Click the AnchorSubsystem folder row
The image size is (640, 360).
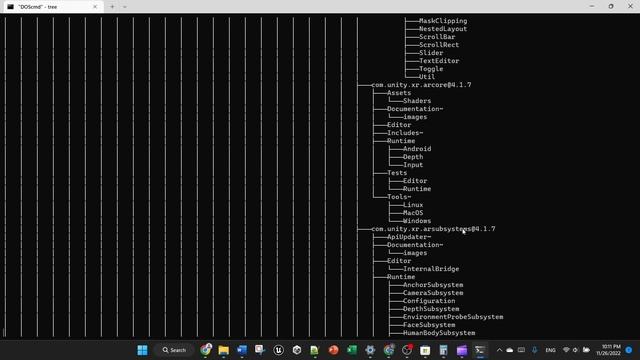(433, 285)
